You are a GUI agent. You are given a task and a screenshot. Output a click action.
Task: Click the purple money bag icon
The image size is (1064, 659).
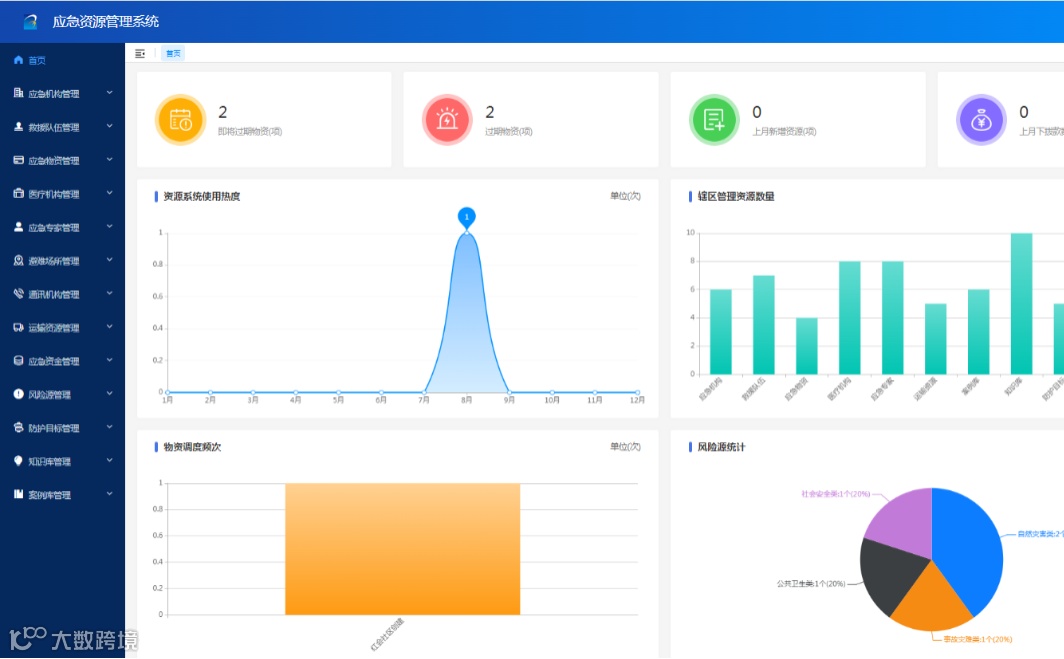(981, 119)
